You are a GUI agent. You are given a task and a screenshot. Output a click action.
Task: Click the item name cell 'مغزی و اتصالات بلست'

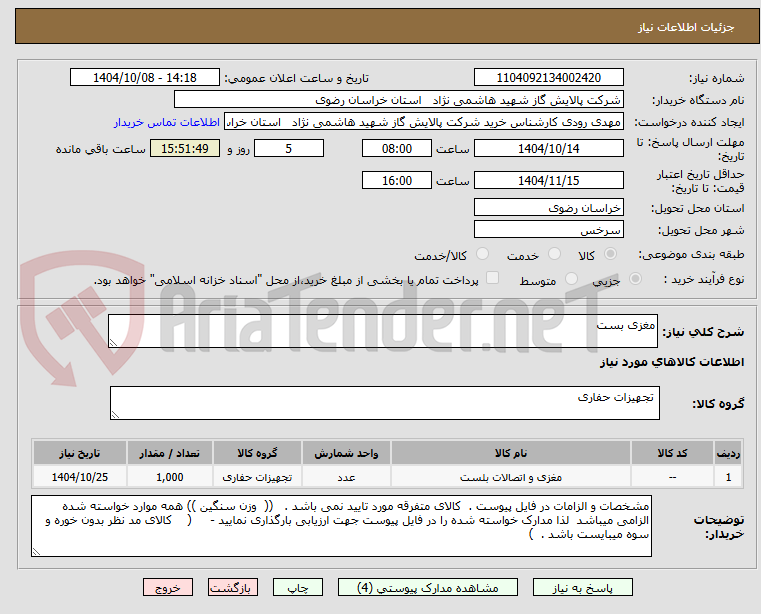[x=511, y=478]
